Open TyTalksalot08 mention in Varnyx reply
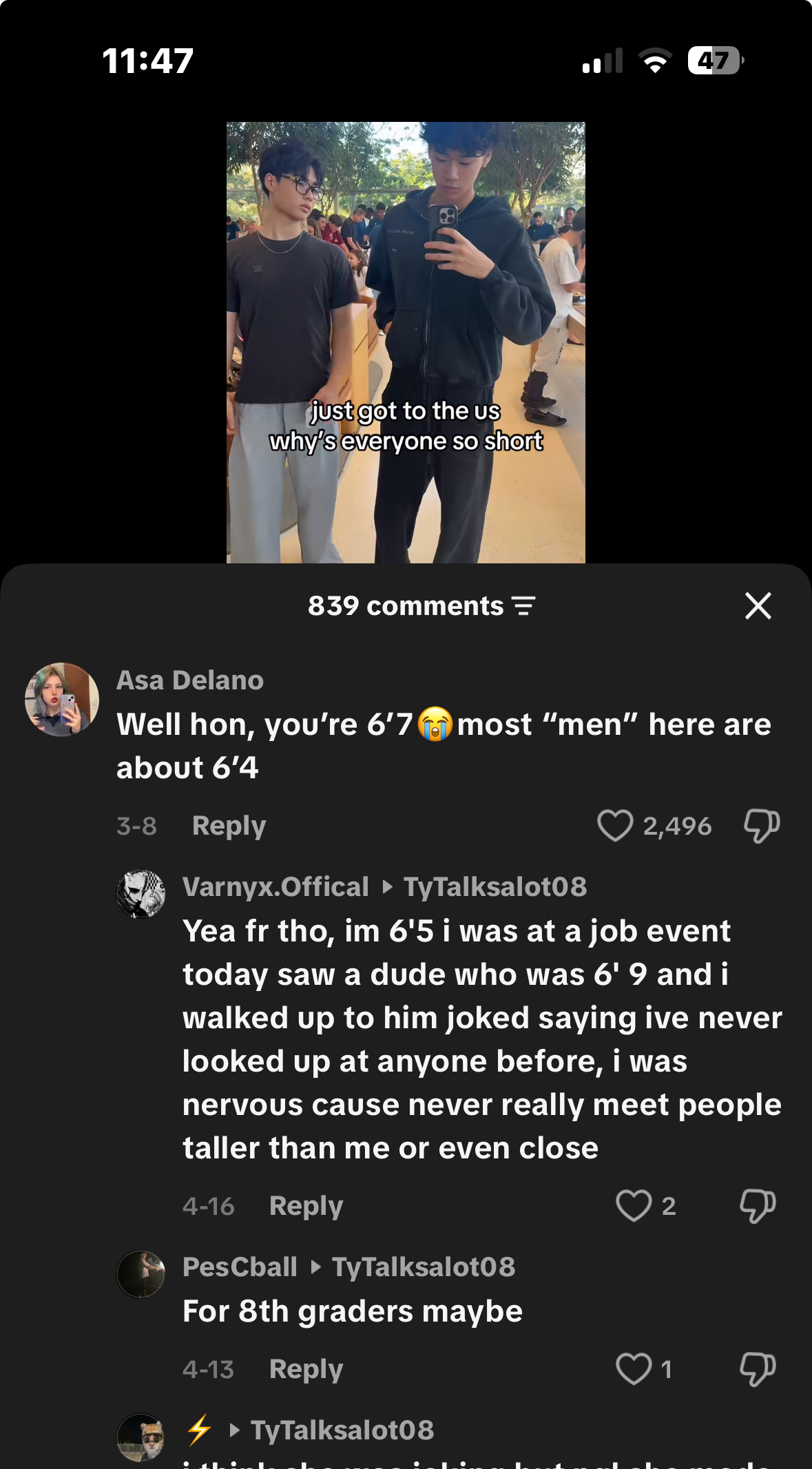Screen dimensions: 812x1469 point(495,887)
